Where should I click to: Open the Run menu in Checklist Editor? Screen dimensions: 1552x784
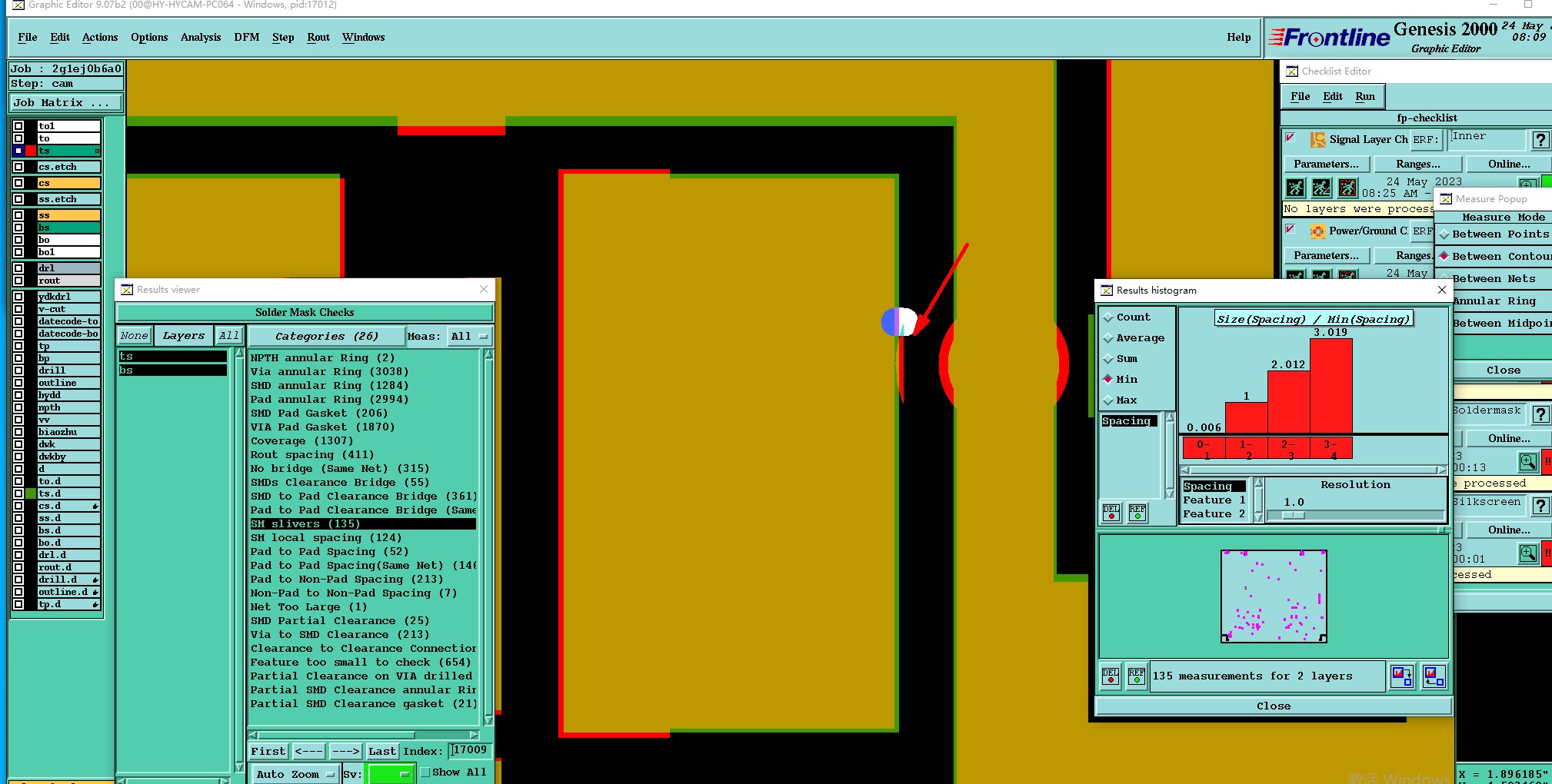point(1365,96)
